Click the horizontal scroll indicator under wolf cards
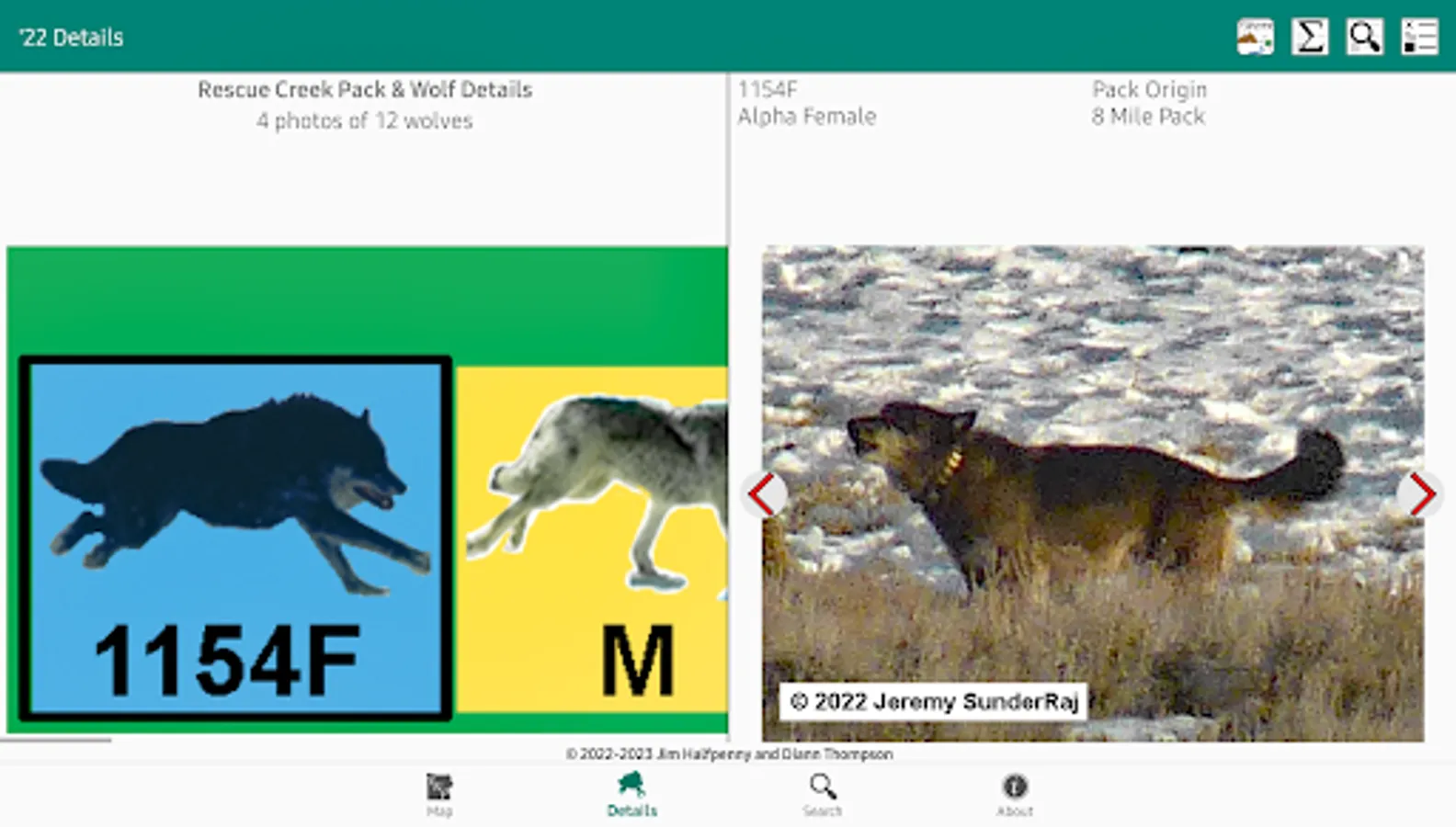This screenshot has width=1456, height=827. click(56, 739)
